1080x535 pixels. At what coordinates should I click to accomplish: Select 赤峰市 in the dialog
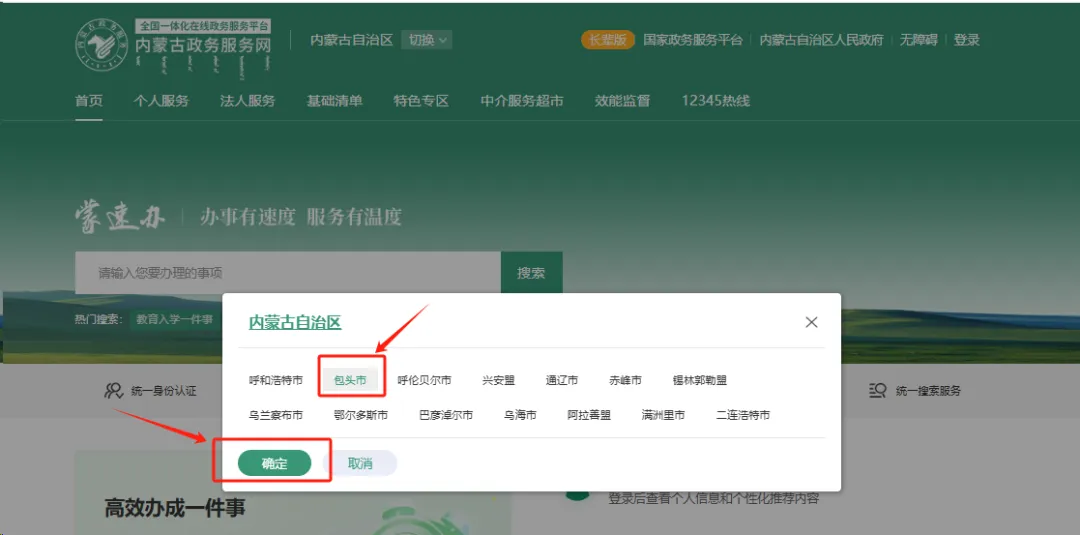click(x=625, y=380)
